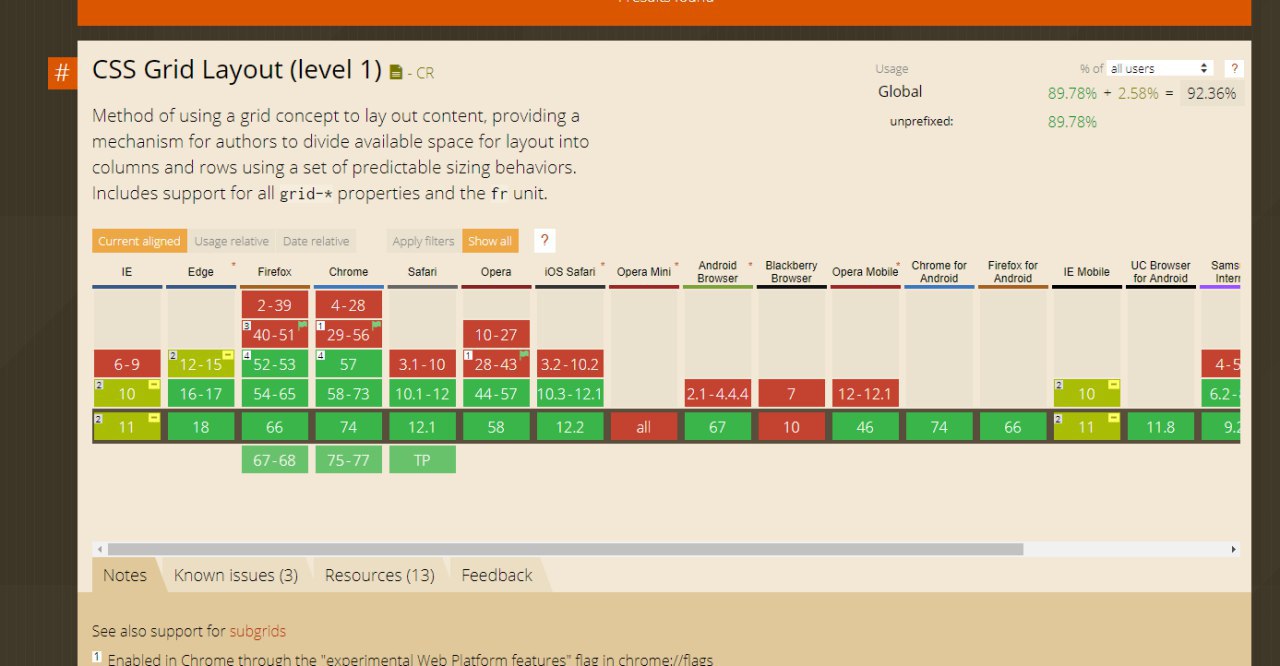The width and height of the screenshot is (1280, 666).
Task: Click the horizontal scrollbar thumb
Action: click(565, 549)
